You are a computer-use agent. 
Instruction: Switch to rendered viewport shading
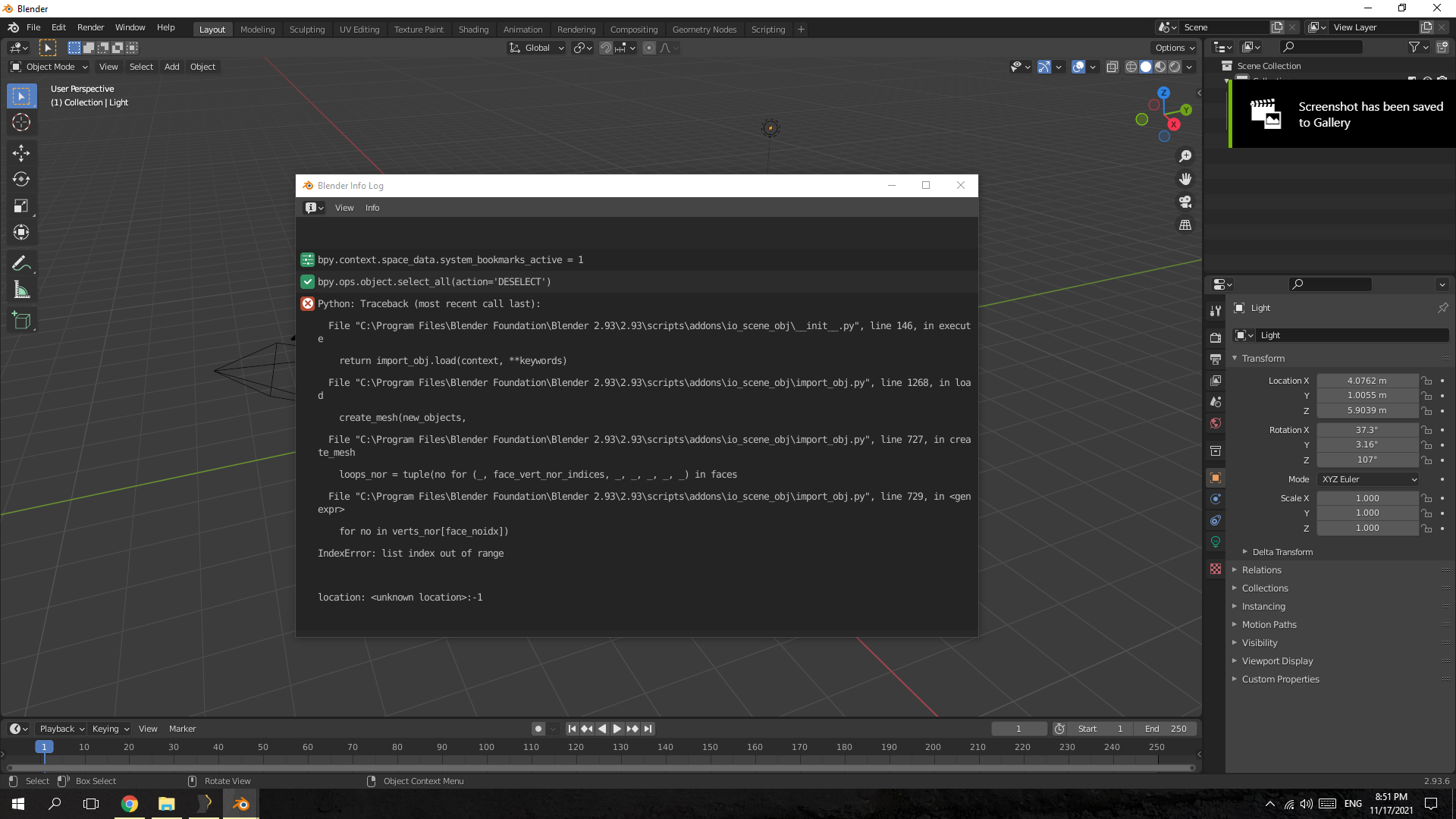point(1175,67)
